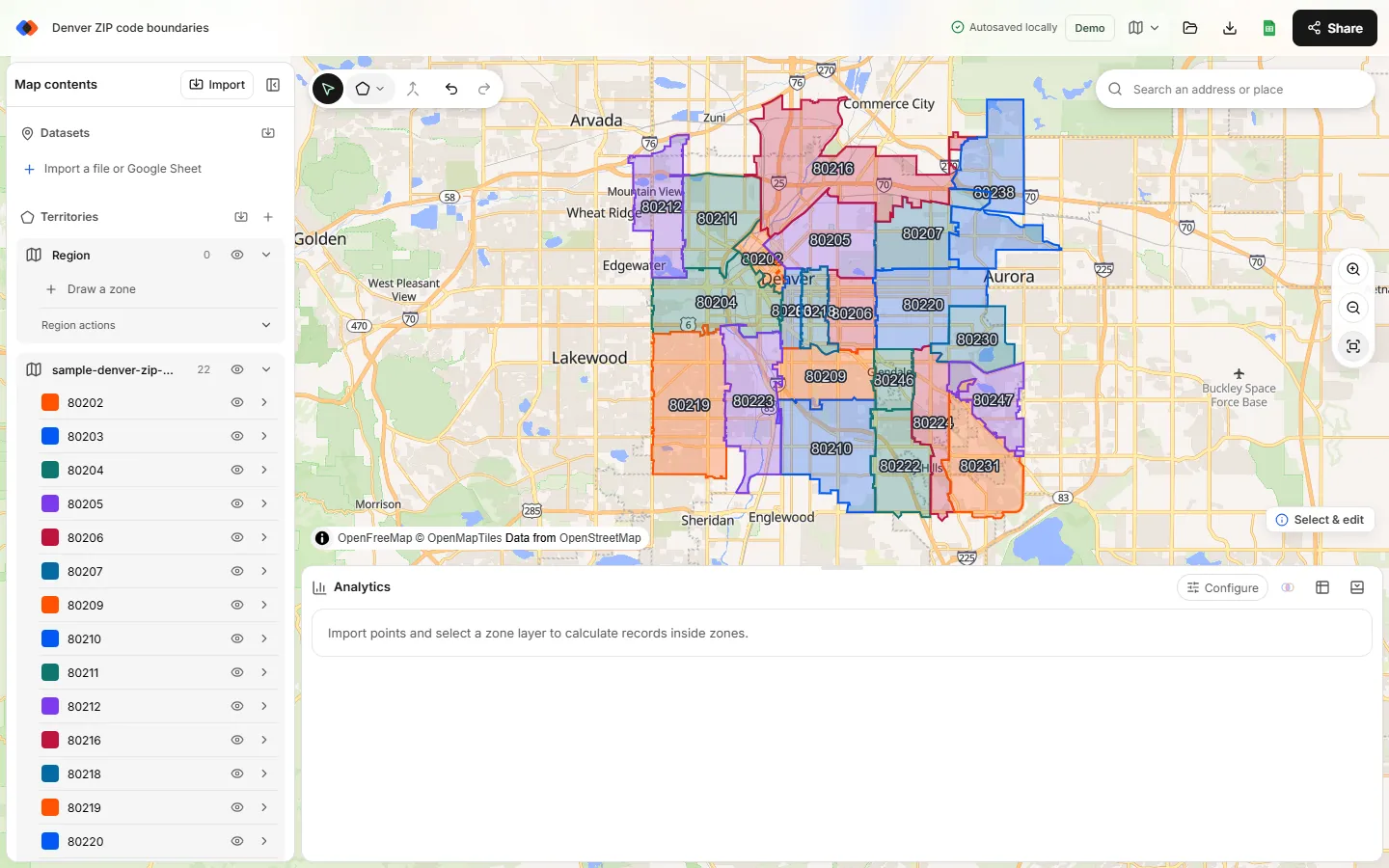Image resolution: width=1389 pixels, height=868 pixels.
Task: Click Draw a zone under Region
Action: point(91,289)
